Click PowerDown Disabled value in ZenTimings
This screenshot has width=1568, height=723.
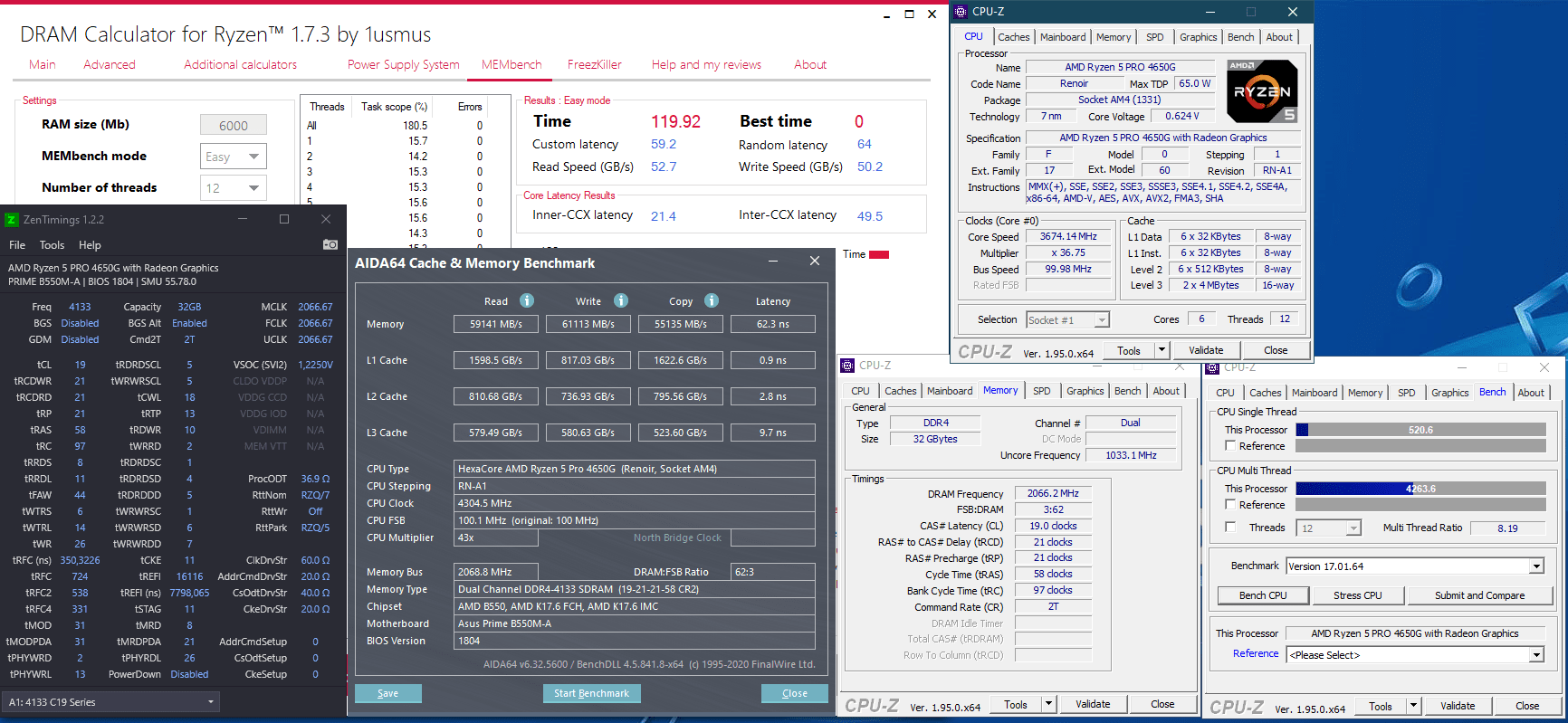[x=189, y=674]
